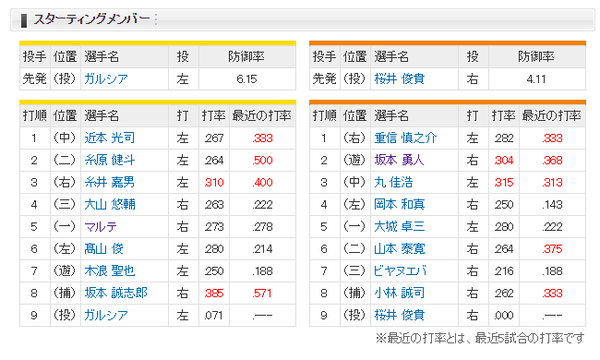Image resolution: width=600 pixels, height=360 pixels.
Task: Open player link 近本 光司
Action: pos(109,138)
